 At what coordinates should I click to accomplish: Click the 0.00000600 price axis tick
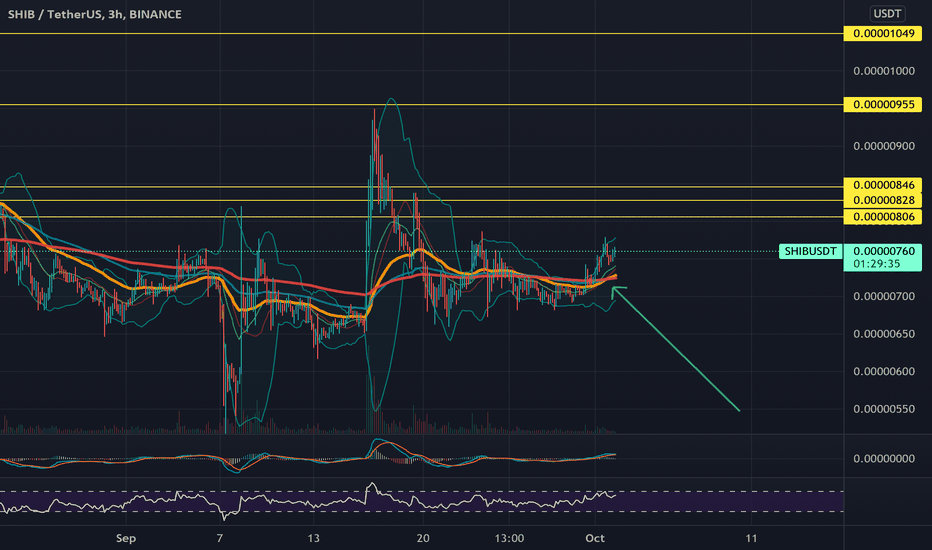884,371
